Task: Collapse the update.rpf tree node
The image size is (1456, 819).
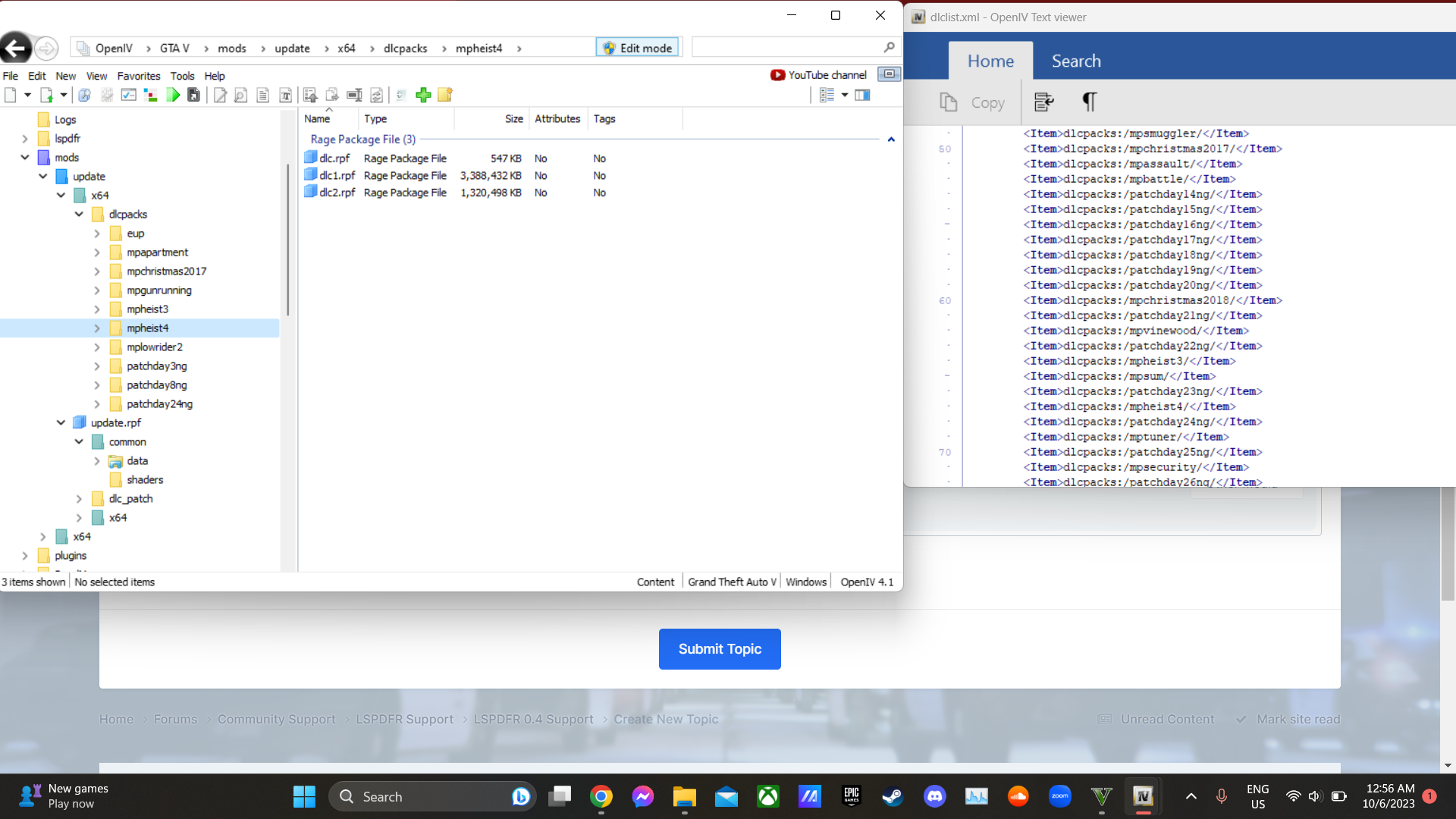Action: coord(61,423)
